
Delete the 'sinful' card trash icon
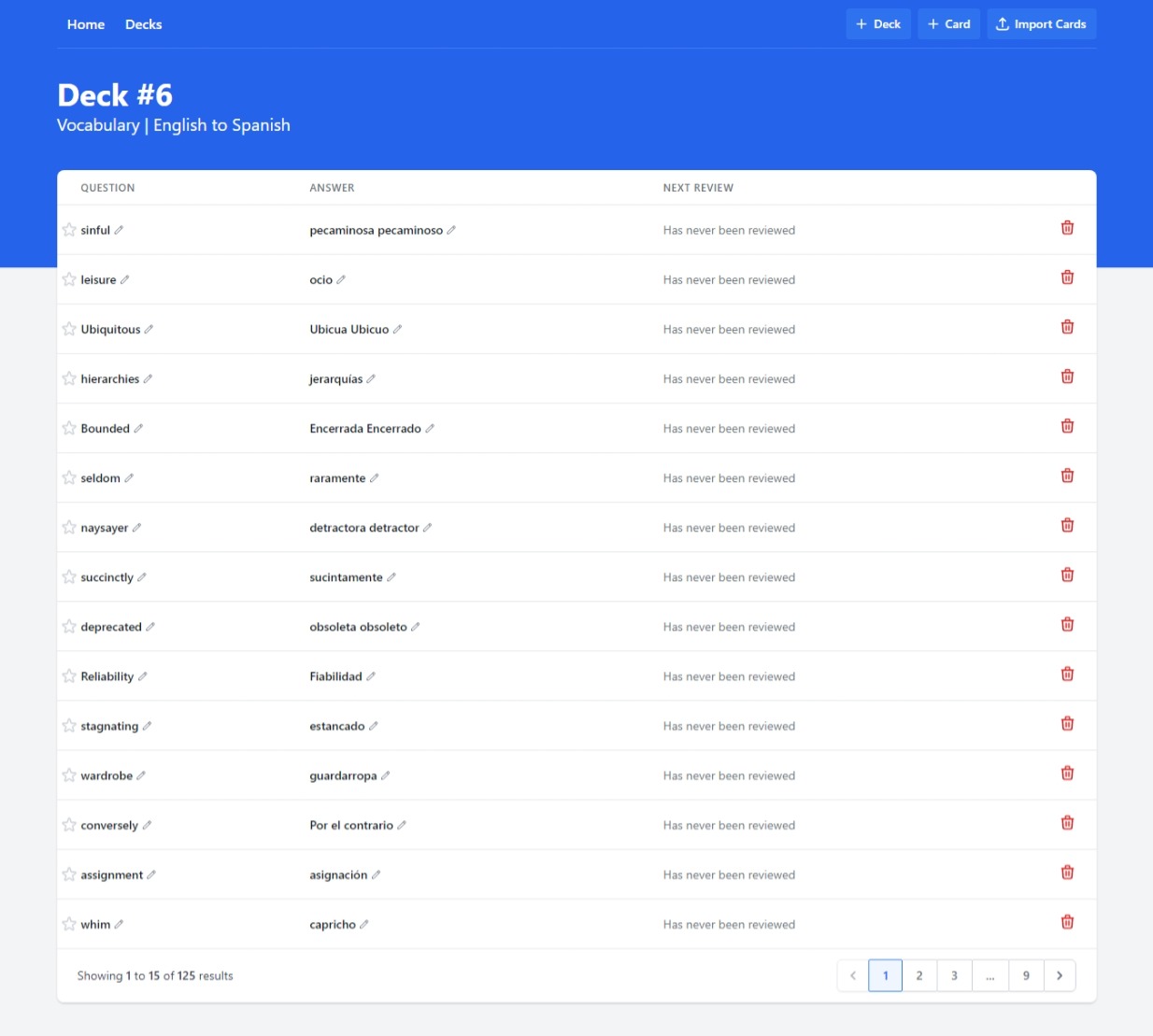click(x=1067, y=228)
